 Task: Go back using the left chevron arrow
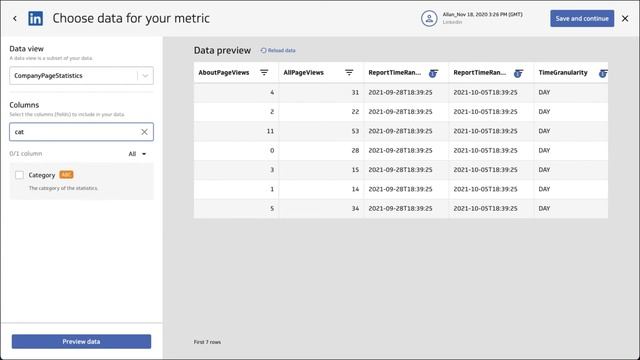[x=15, y=18]
